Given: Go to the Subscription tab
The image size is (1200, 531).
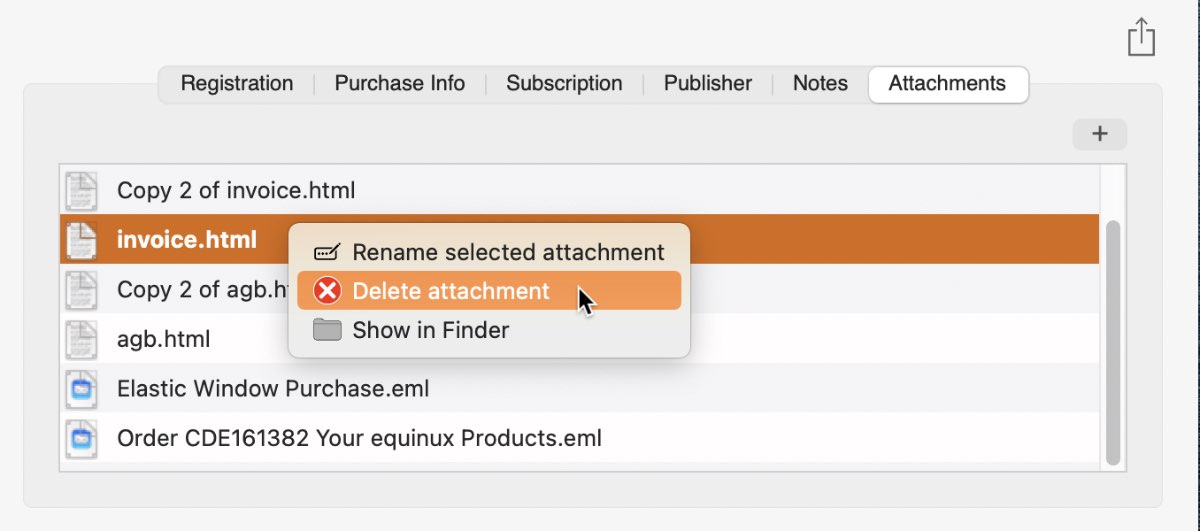Looking at the screenshot, I should 564,84.
